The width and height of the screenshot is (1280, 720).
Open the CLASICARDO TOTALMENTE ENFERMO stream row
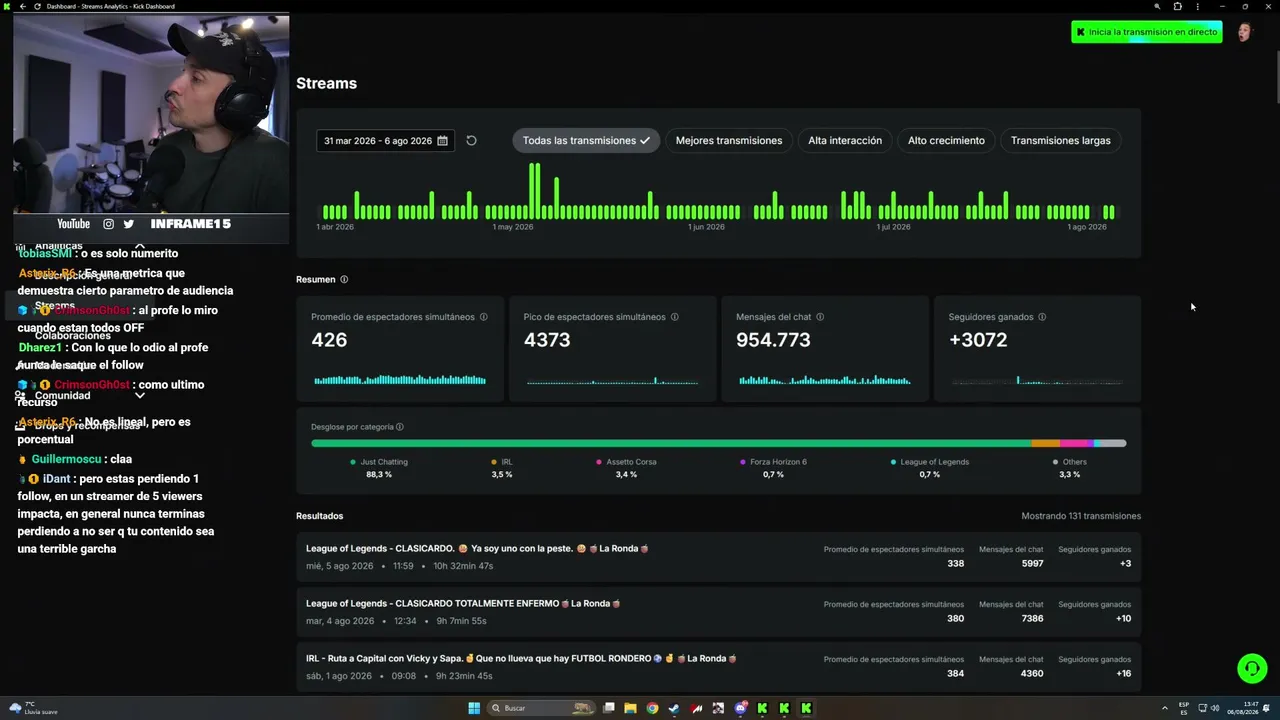coord(718,612)
